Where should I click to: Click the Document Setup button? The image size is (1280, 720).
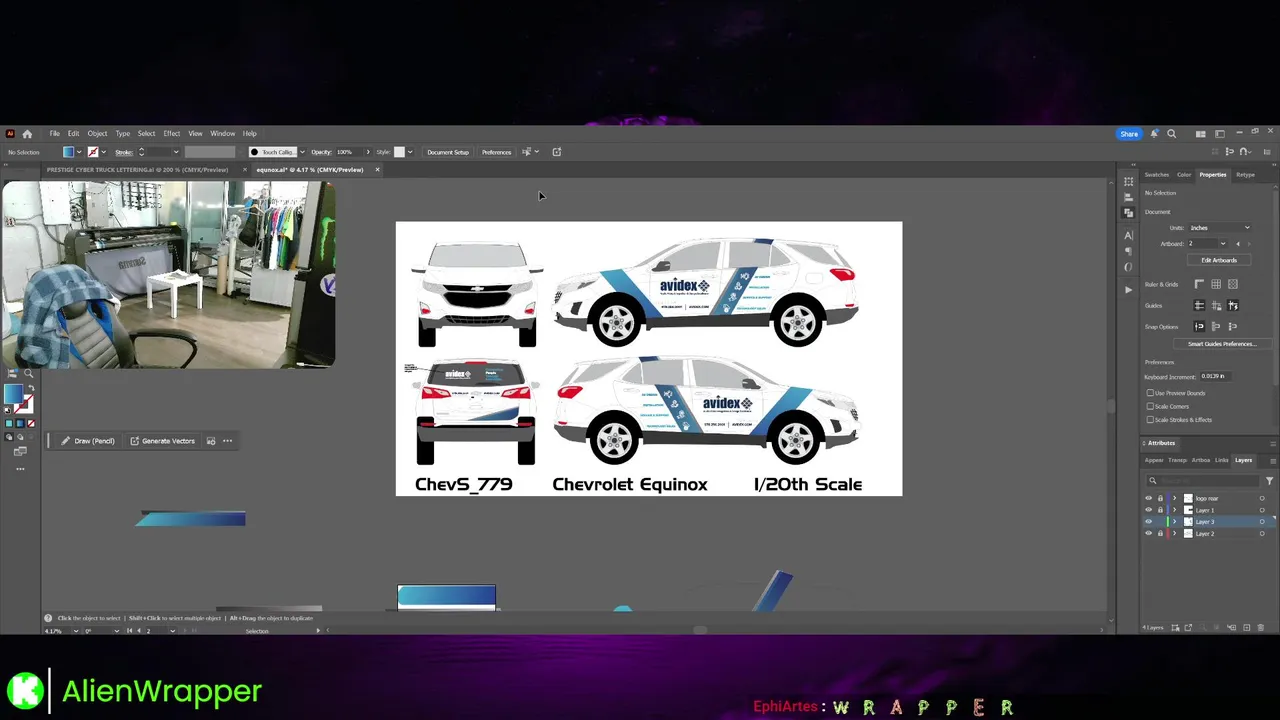447,152
